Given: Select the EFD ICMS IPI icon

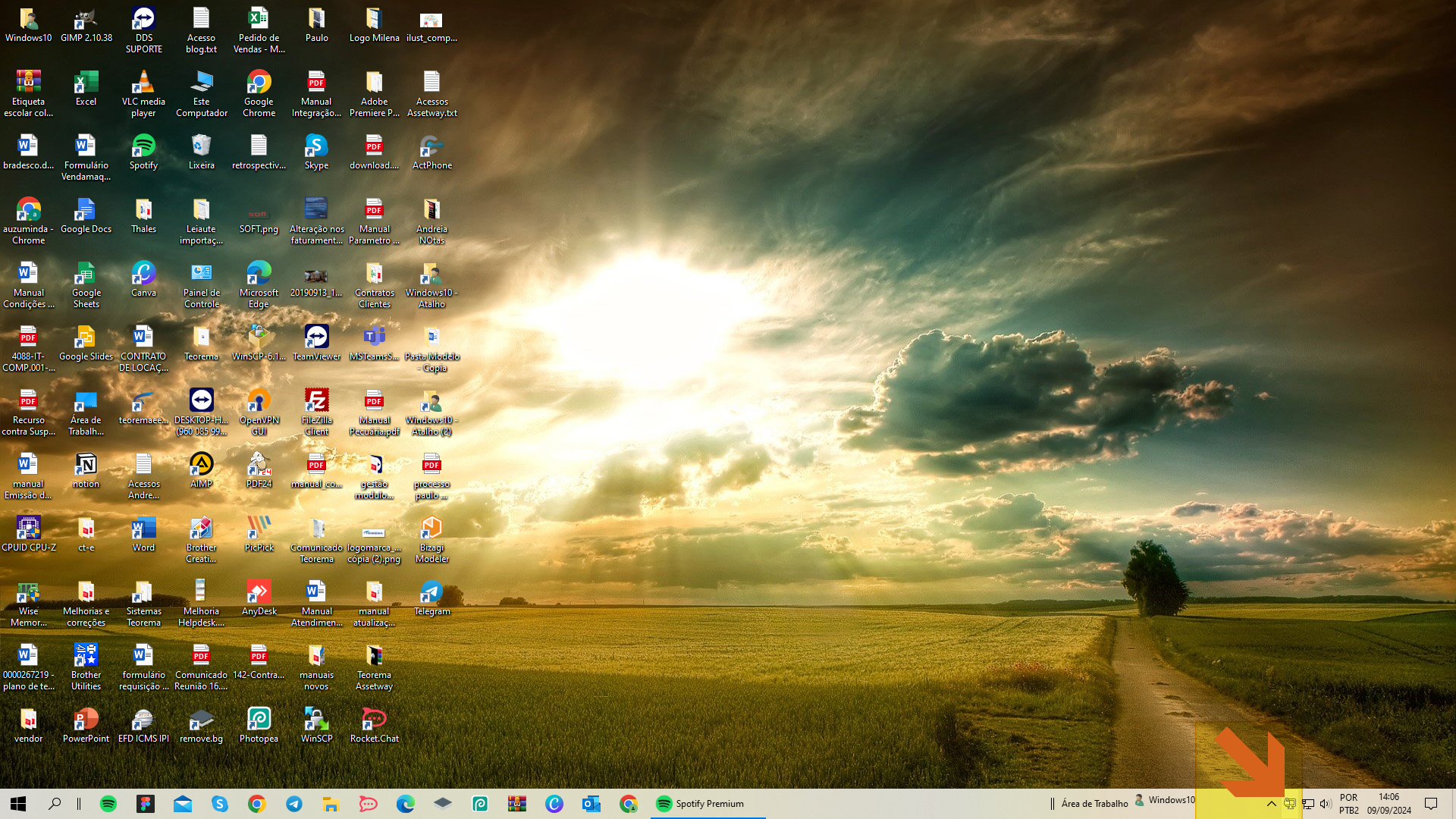Looking at the screenshot, I should [x=143, y=726].
